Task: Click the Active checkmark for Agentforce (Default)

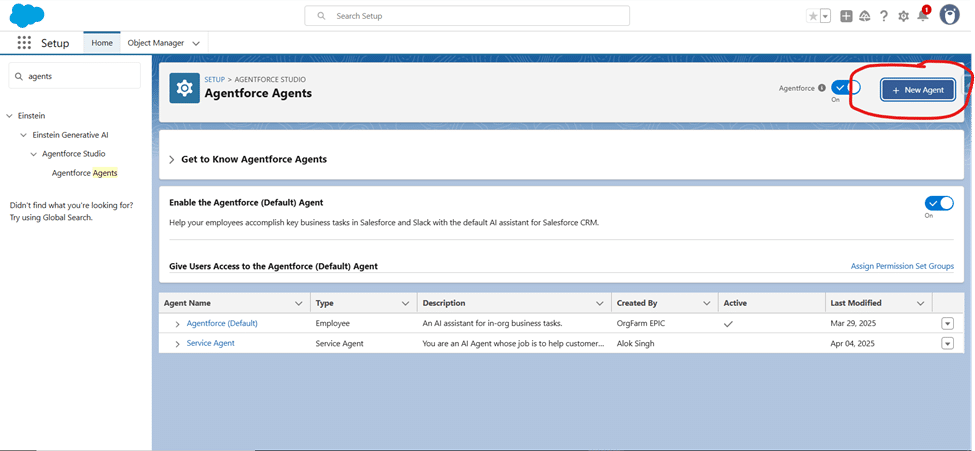Action: coord(728,324)
